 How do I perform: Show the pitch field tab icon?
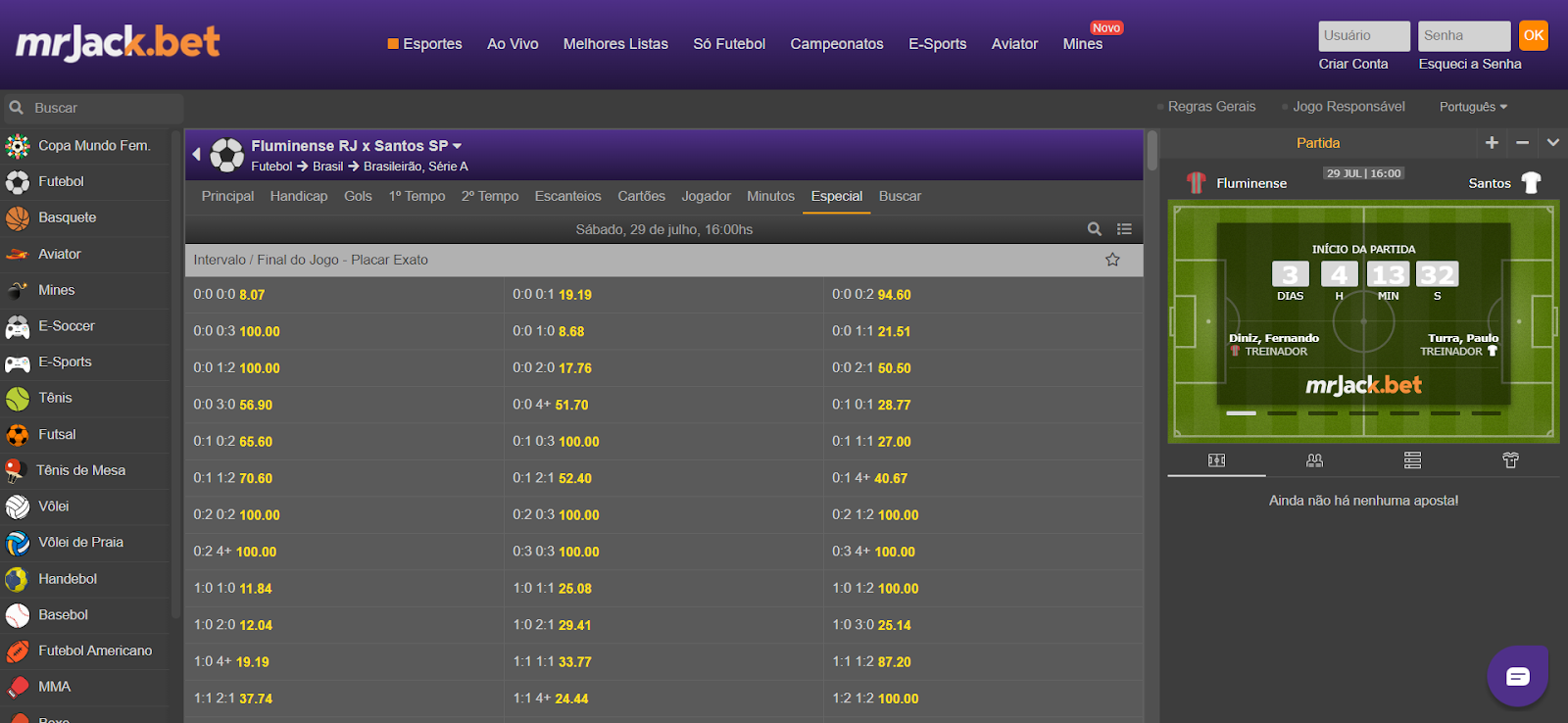pyautogui.click(x=1216, y=460)
